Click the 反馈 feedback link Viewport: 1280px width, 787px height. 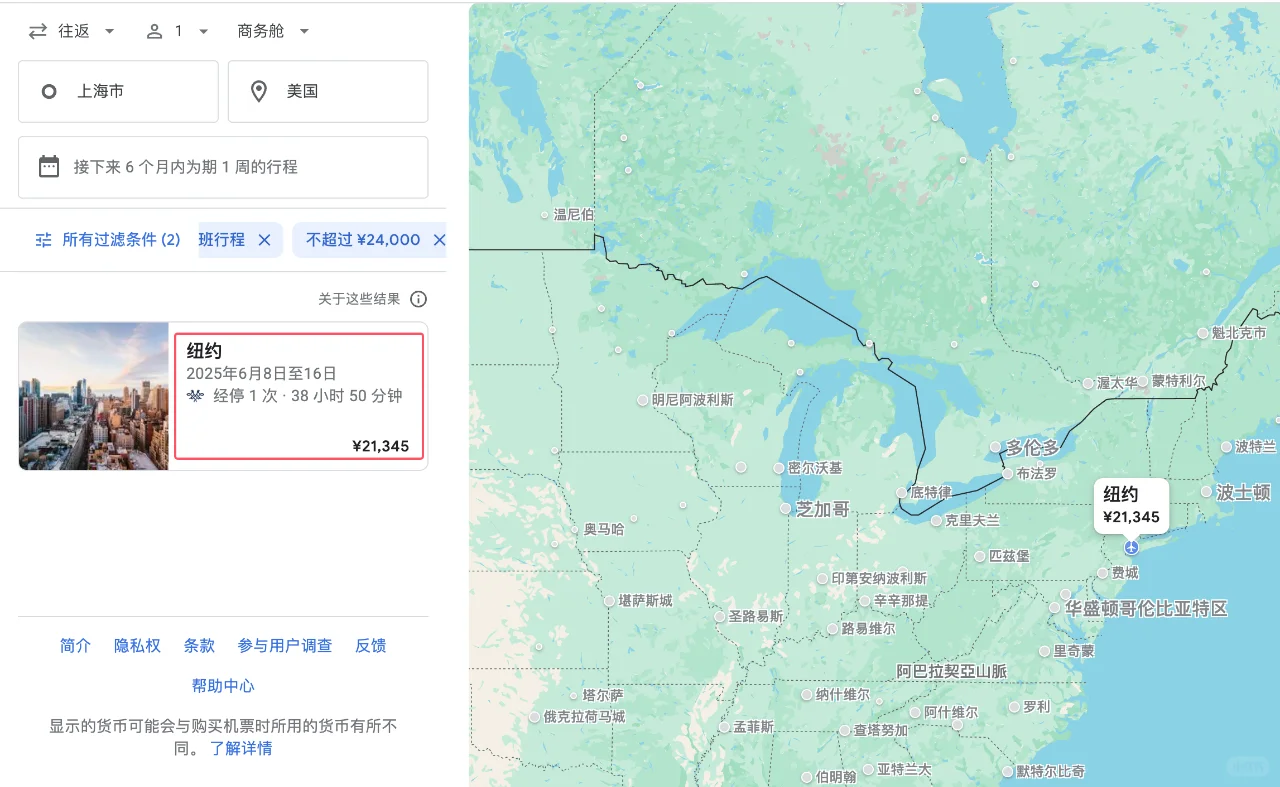pos(370,645)
